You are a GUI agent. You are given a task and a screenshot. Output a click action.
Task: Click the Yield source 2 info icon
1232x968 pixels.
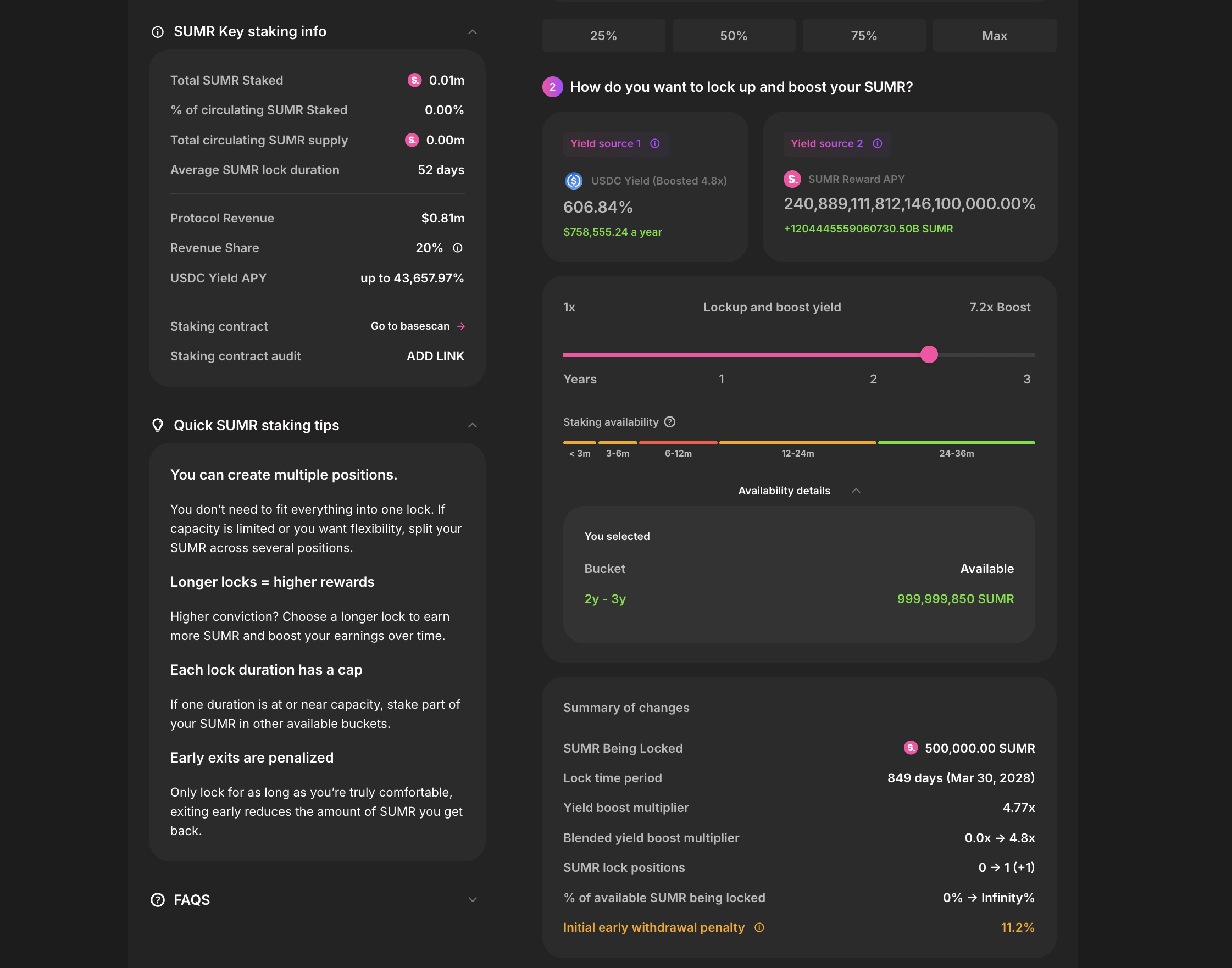[x=877, y=143]
